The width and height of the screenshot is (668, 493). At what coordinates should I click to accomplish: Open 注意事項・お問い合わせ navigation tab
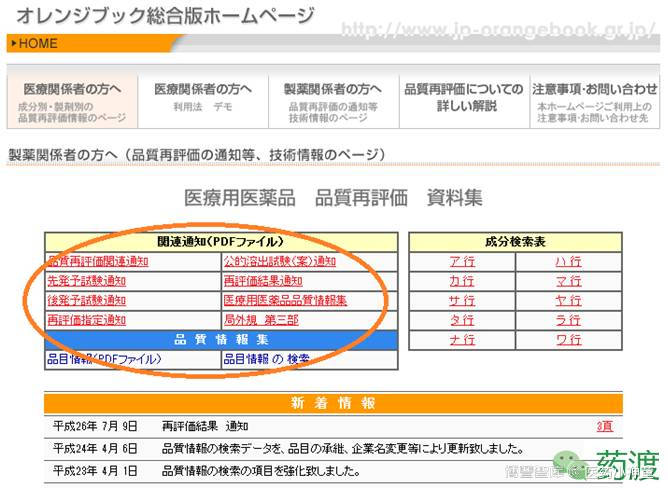pos(595,101)
